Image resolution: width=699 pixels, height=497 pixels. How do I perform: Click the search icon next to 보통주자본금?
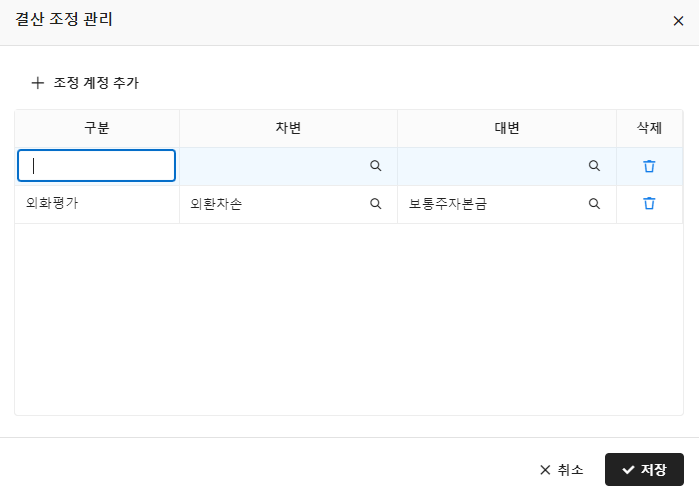(x=594, y=204)
